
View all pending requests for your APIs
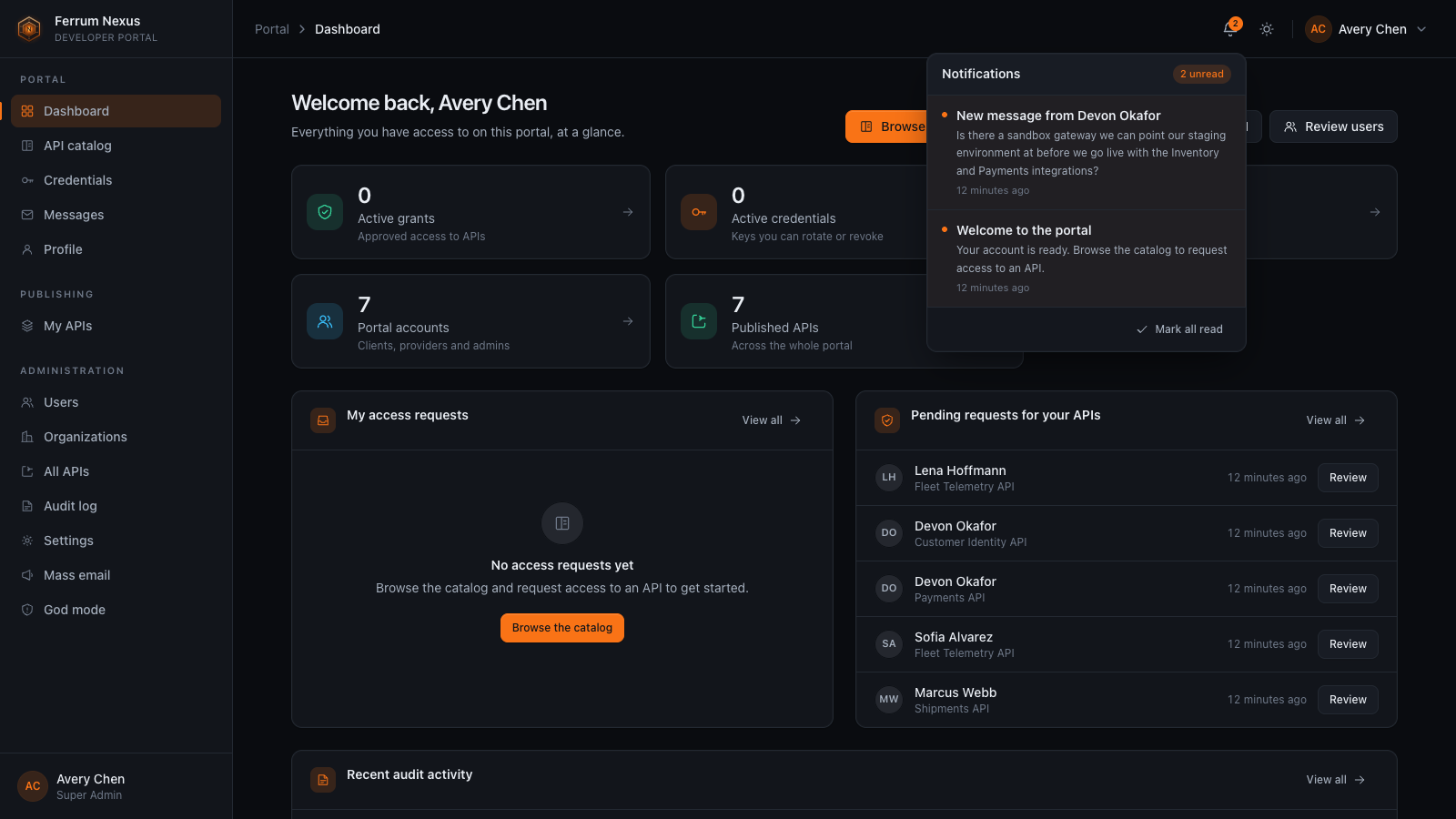tap(1336, 420)
